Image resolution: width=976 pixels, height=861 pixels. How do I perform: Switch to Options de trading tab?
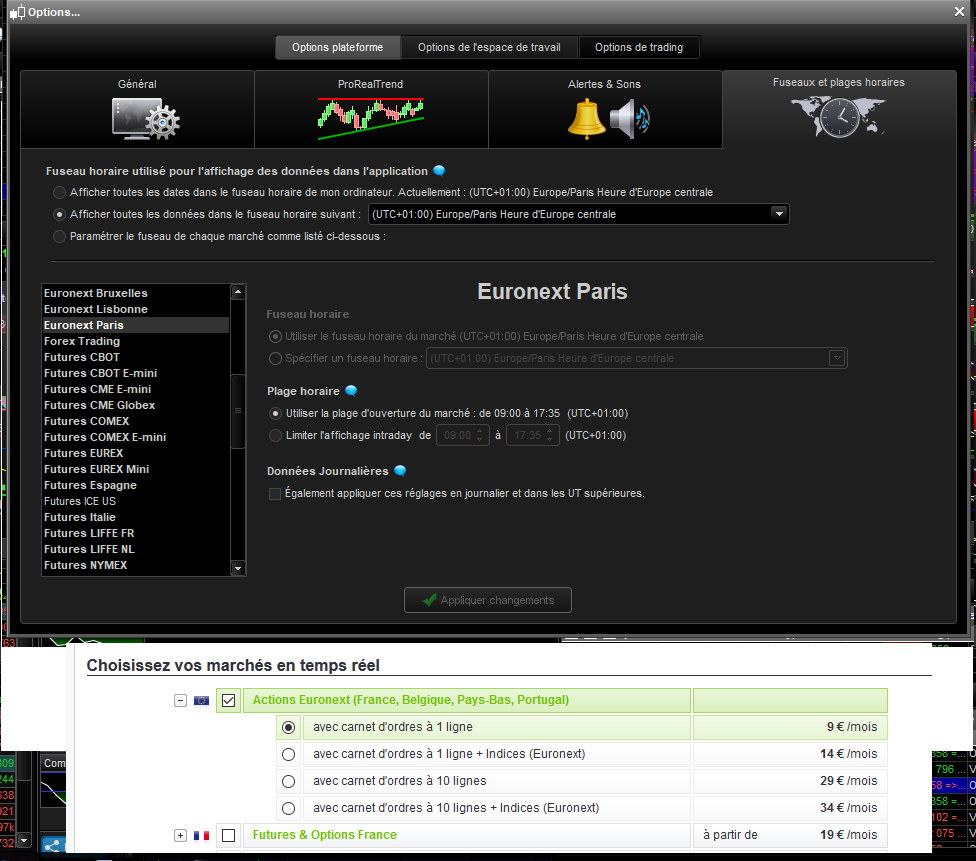[x=639, y=47]
